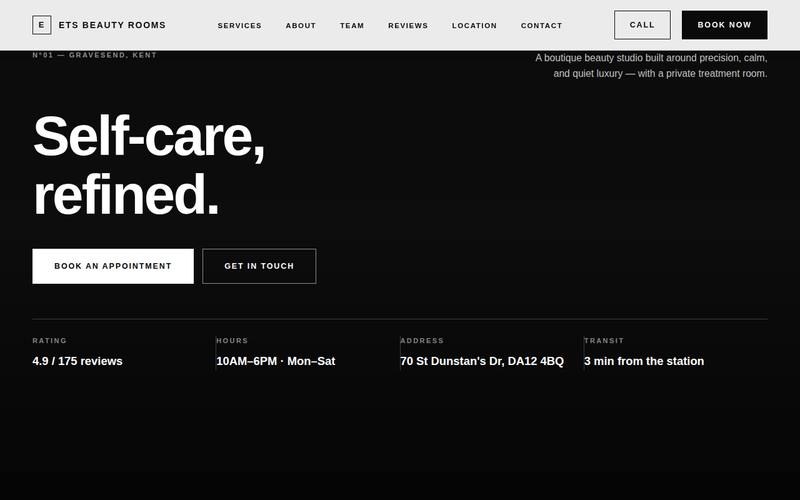This screenshot has width=800, height=500.
Task: Click the ADDRESS label
Action: [422, 340]
